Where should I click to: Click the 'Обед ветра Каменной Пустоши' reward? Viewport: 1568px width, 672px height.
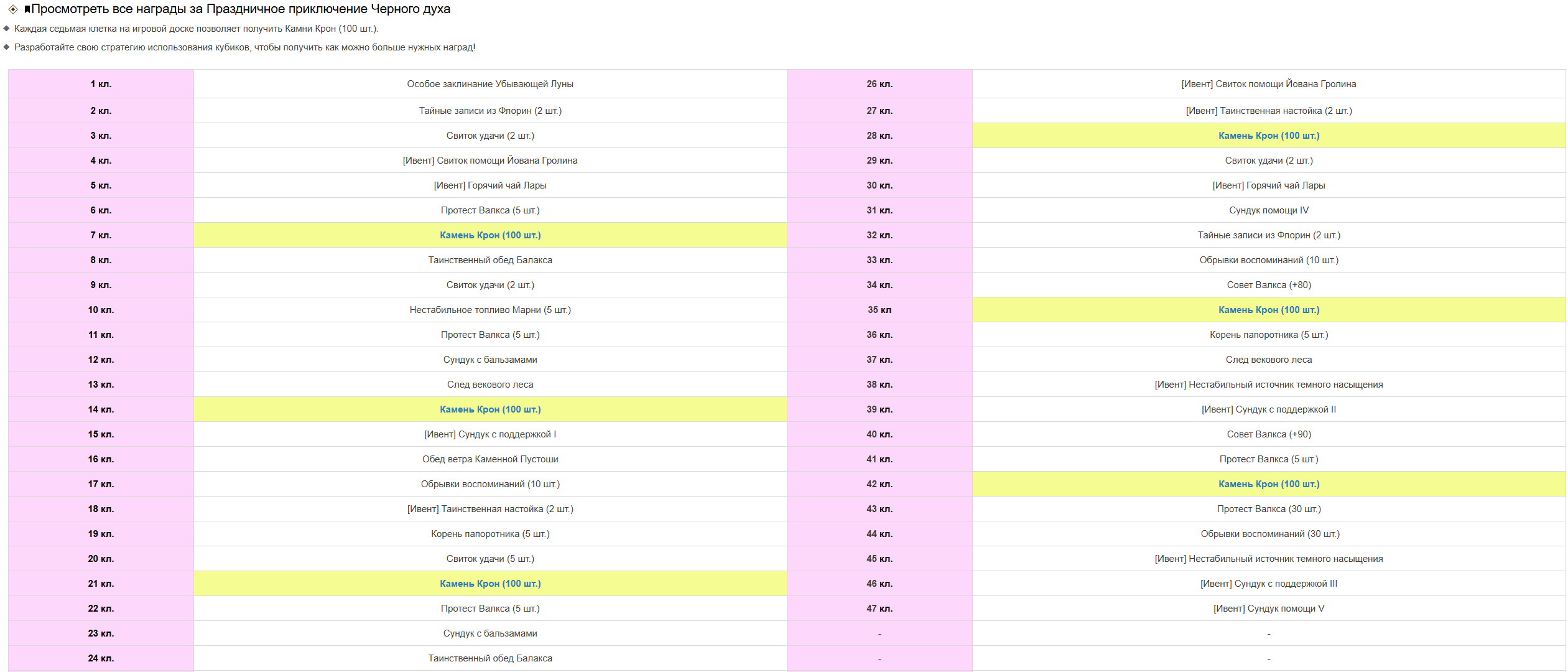click(x=490, y=459)
